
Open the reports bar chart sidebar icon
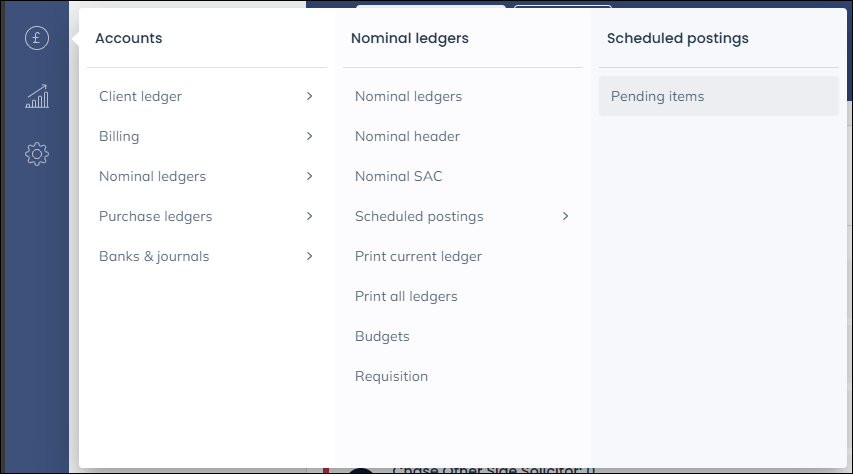37,97
